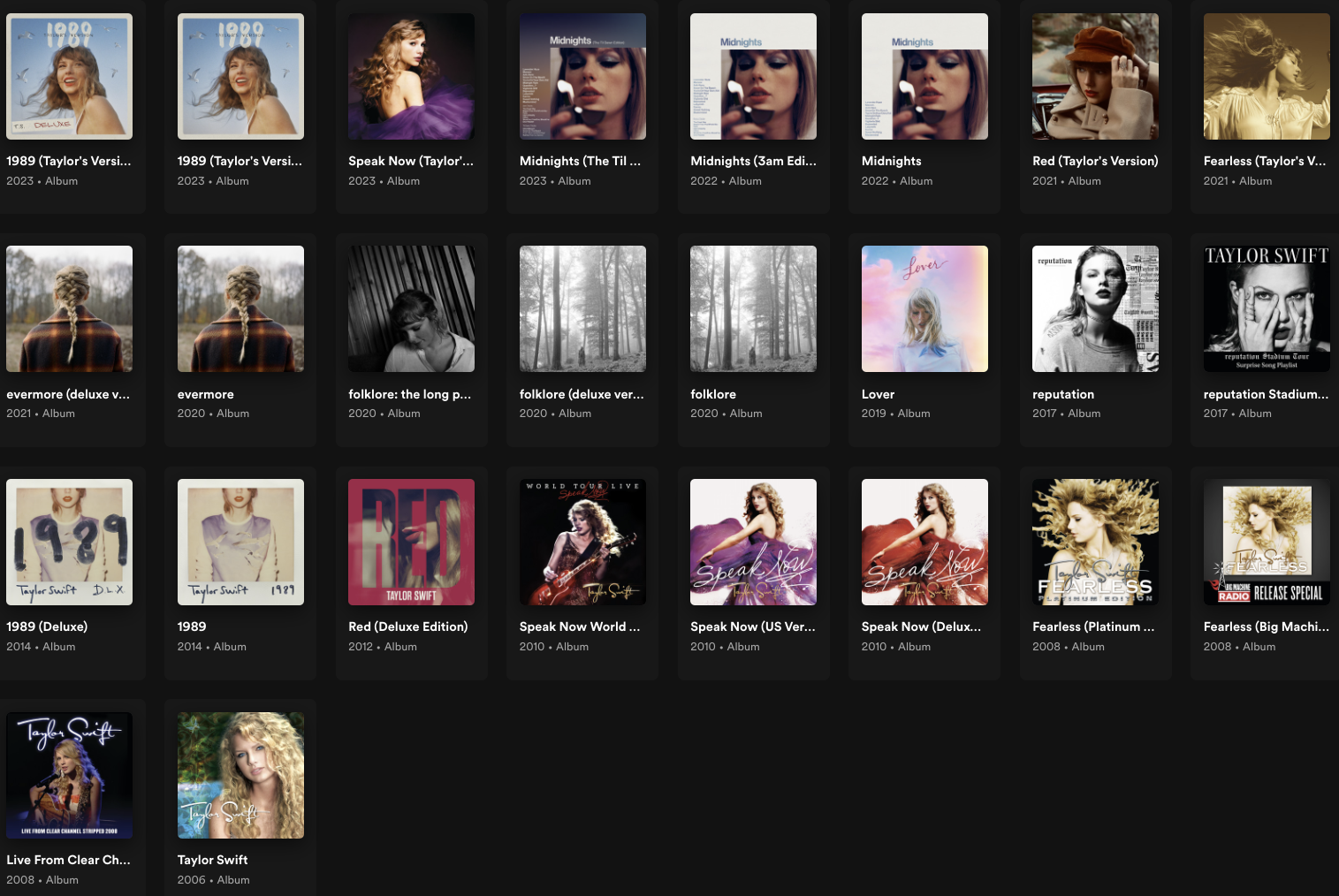Open Red (Taylor's Version) album cover
Image resolution: width=1339 pixels, height=896 pixels.
point(1095,76)
